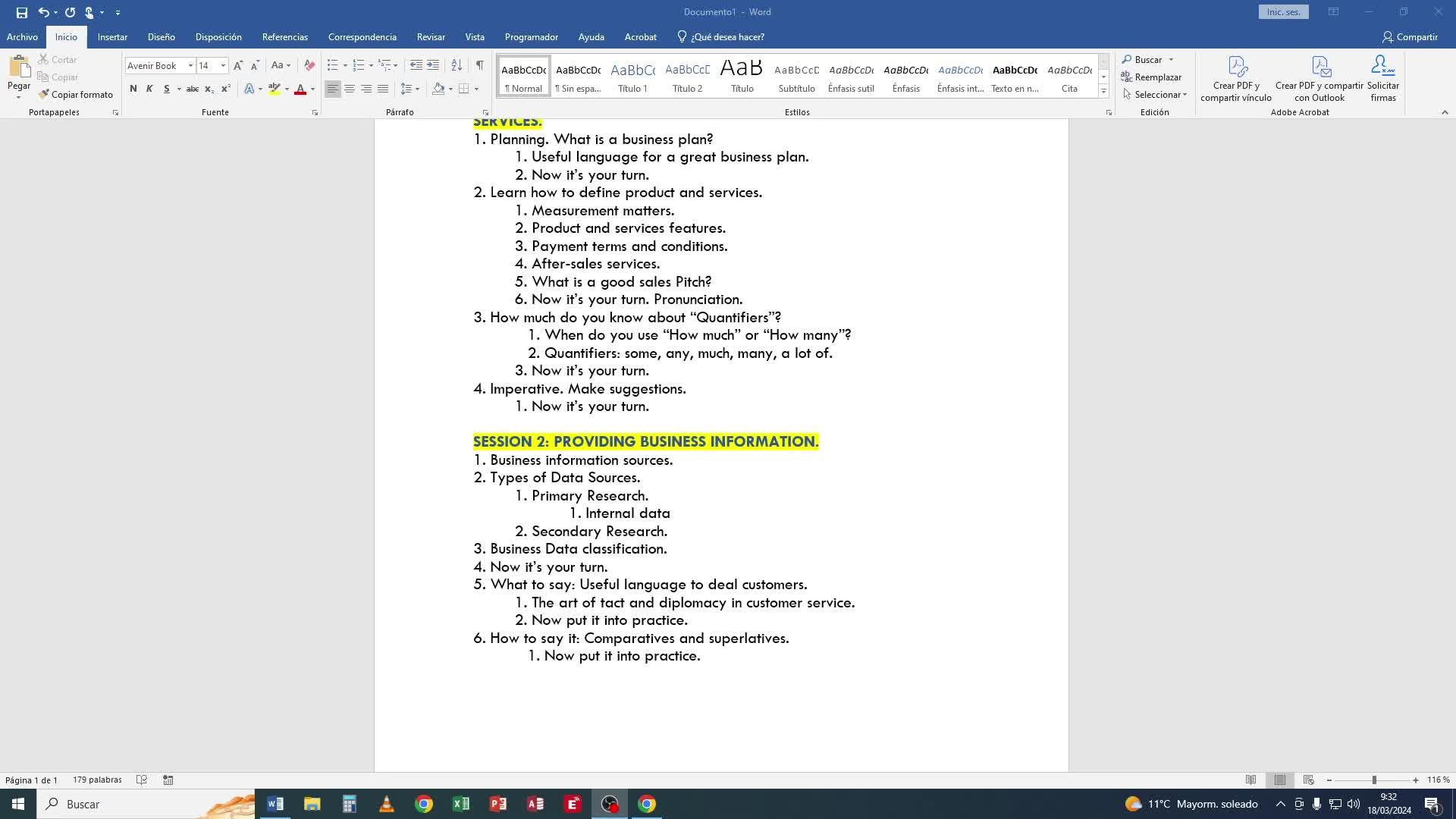Open the Insertar ribbon tab
This screenshot has width=1456, height=819.
click(112, 36)
